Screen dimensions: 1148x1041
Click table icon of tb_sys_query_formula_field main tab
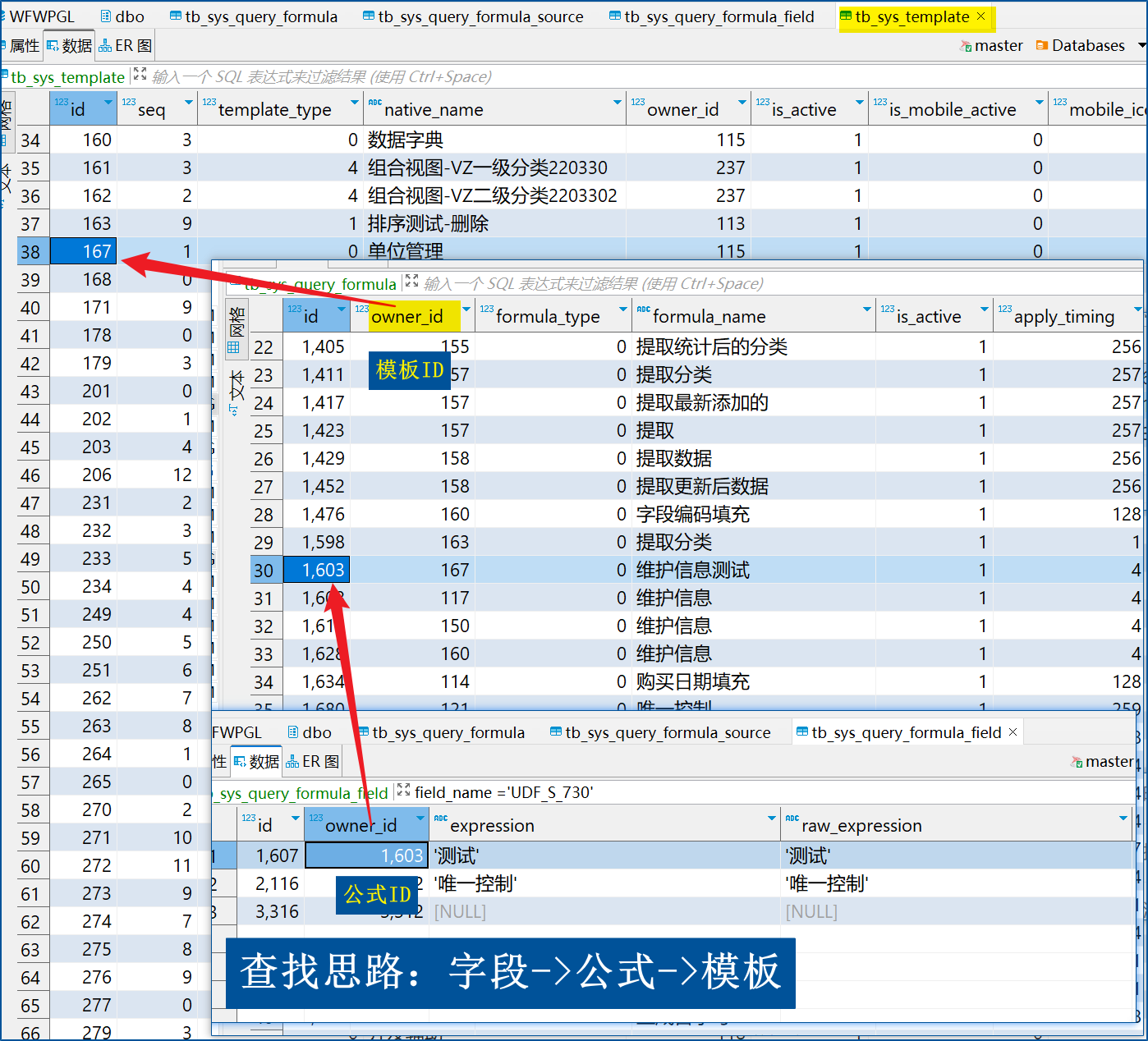pos(615,16)
